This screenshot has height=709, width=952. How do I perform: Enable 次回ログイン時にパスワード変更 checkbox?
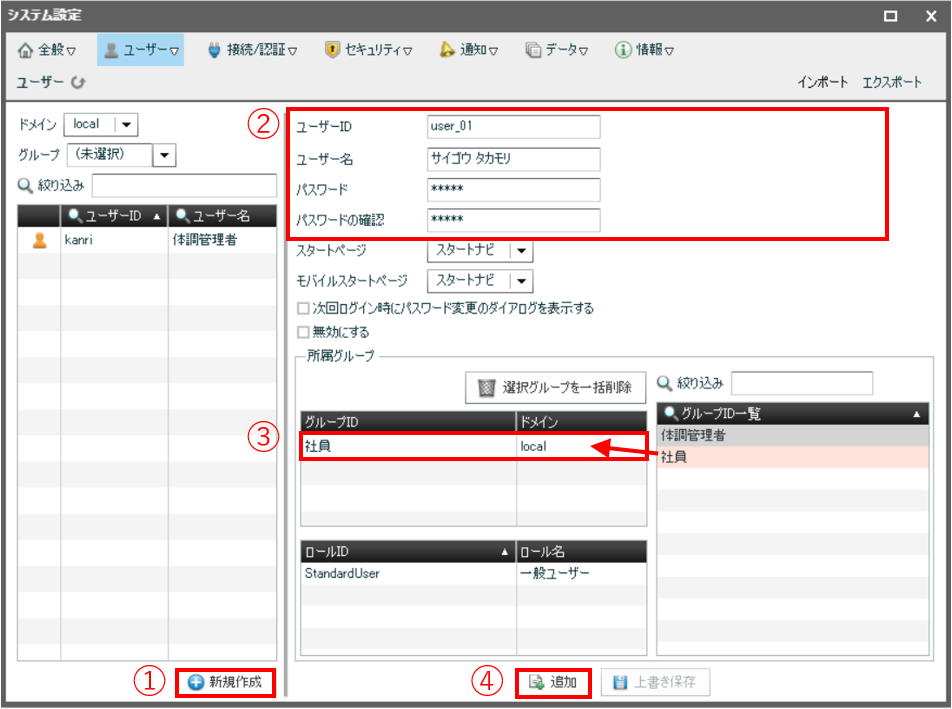(x=303, y=308)
